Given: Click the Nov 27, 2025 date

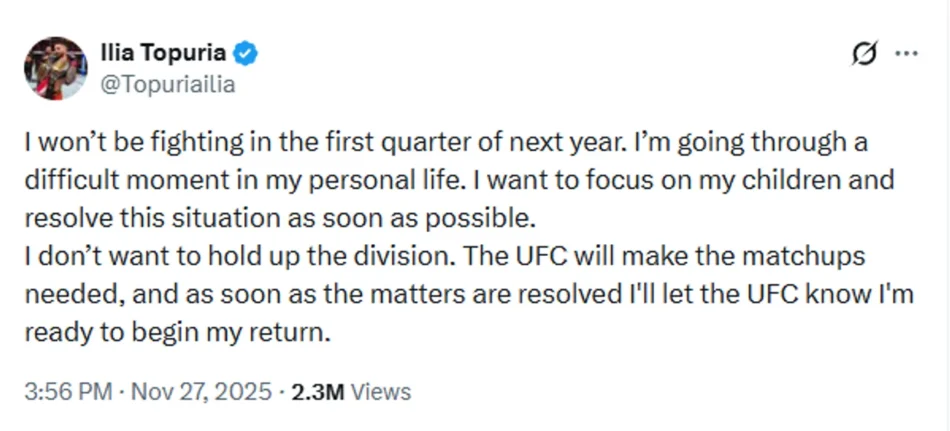Looking at the screenshot, I should point(200,392).
